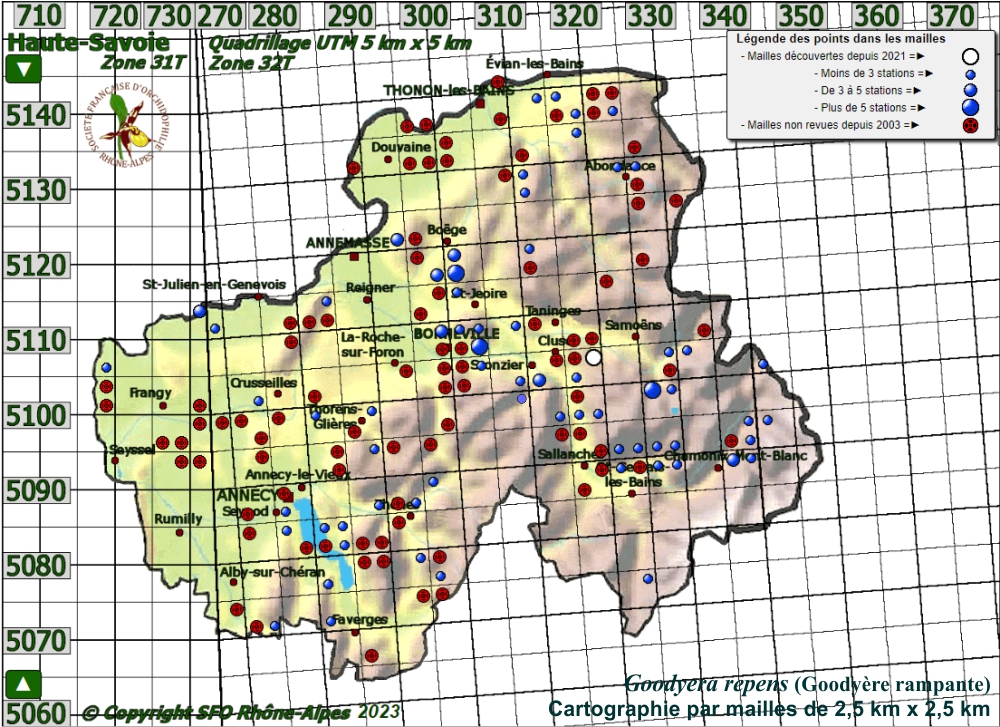
Task: Click the small blue 'Moins de 3 stations' legend dot
Action: (969, 74)
